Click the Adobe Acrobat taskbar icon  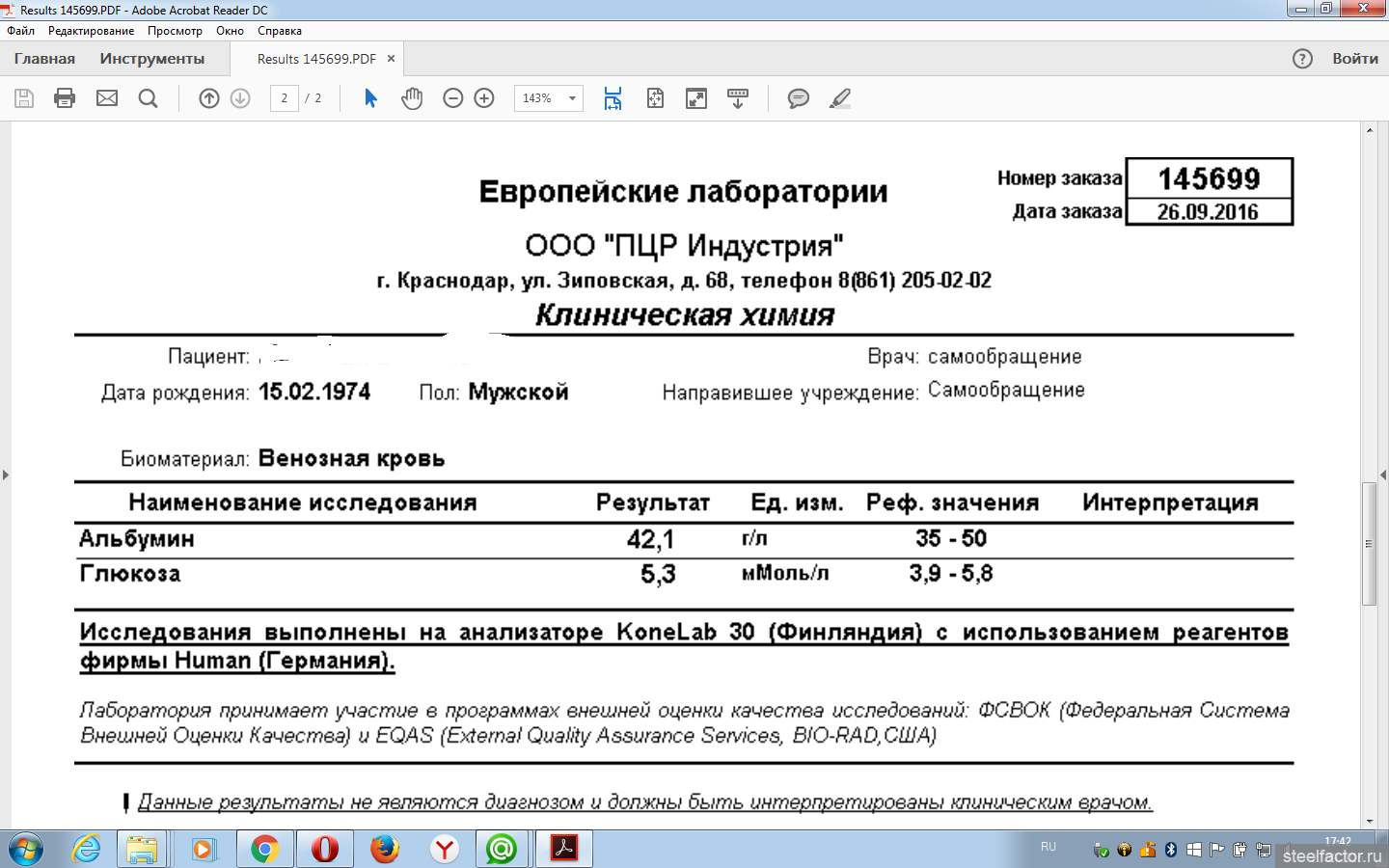click(x=563, y=850)
